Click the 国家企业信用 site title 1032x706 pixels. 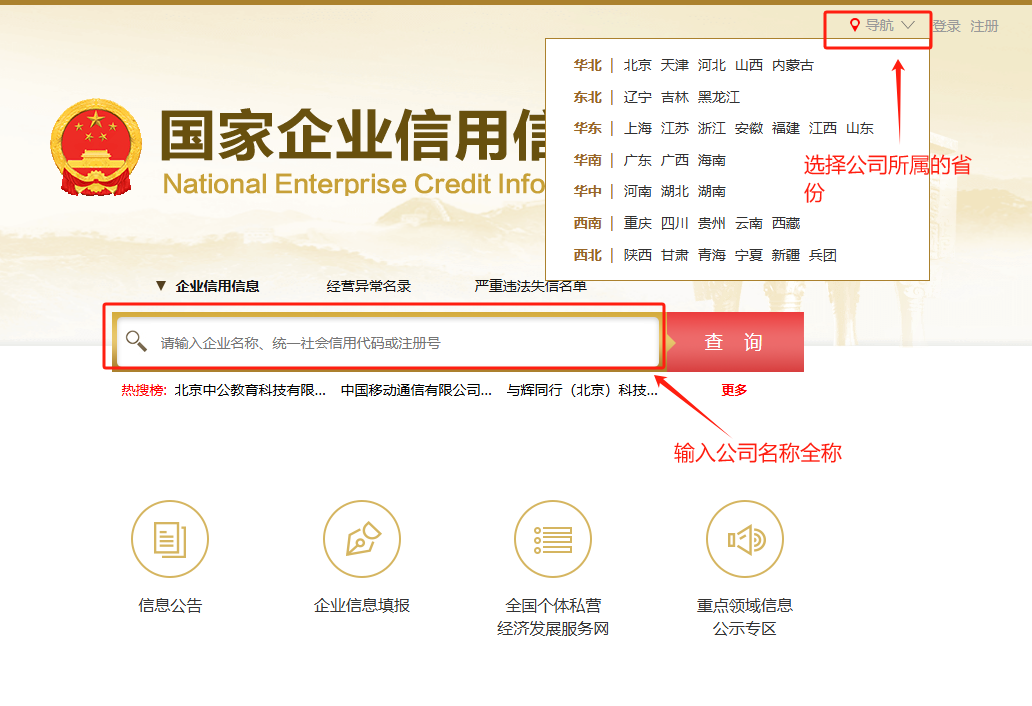tap(353, 136)
